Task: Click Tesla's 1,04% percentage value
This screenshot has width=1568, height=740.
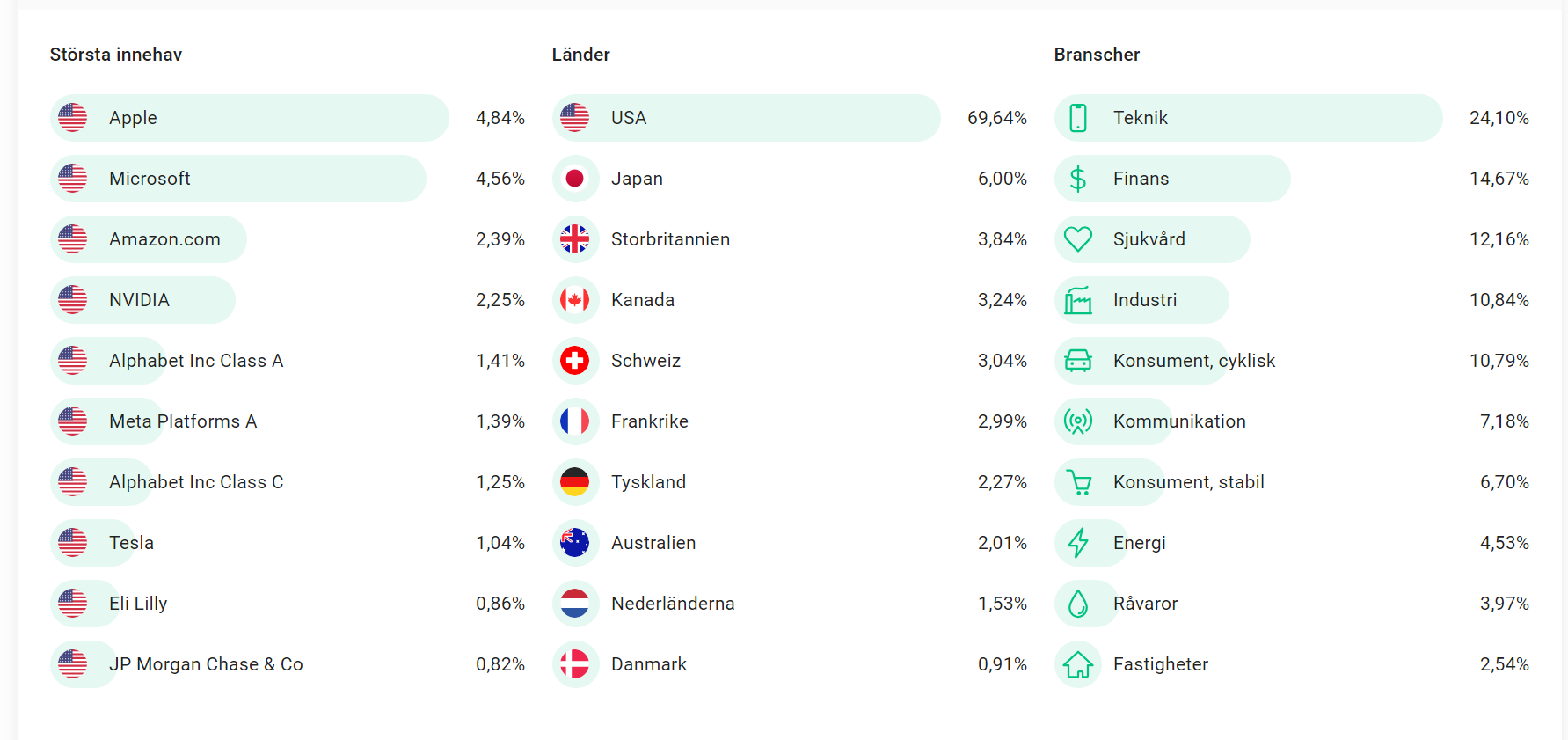Action: (x=500, y=543)
